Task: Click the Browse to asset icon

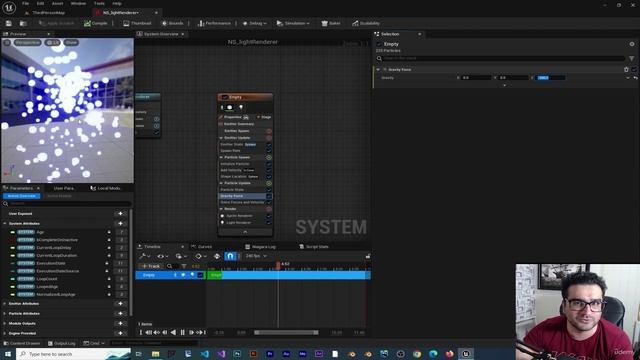Action: [x=23, y=23]
